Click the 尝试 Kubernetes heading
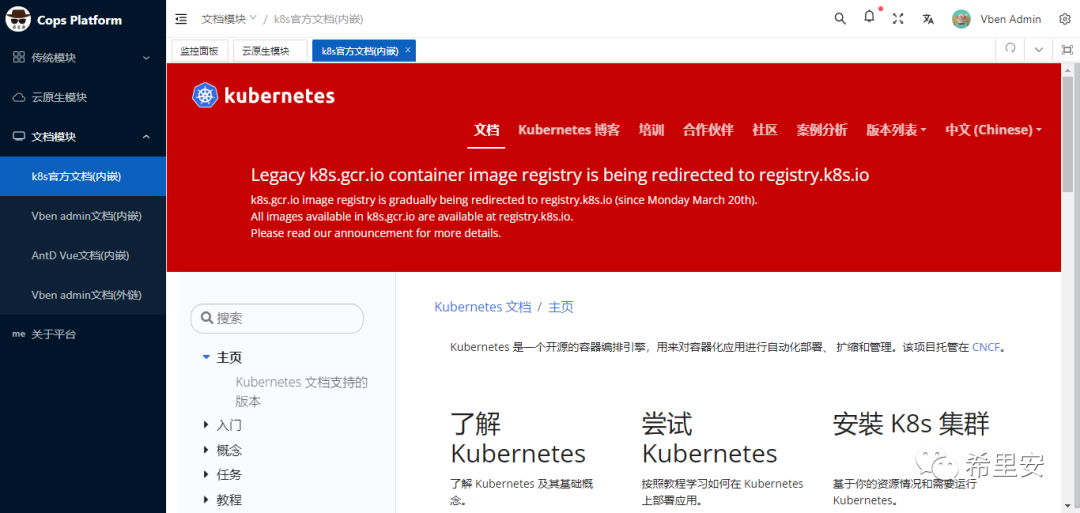Screen dimensions: 1080x513 click(x=709, y=438)
